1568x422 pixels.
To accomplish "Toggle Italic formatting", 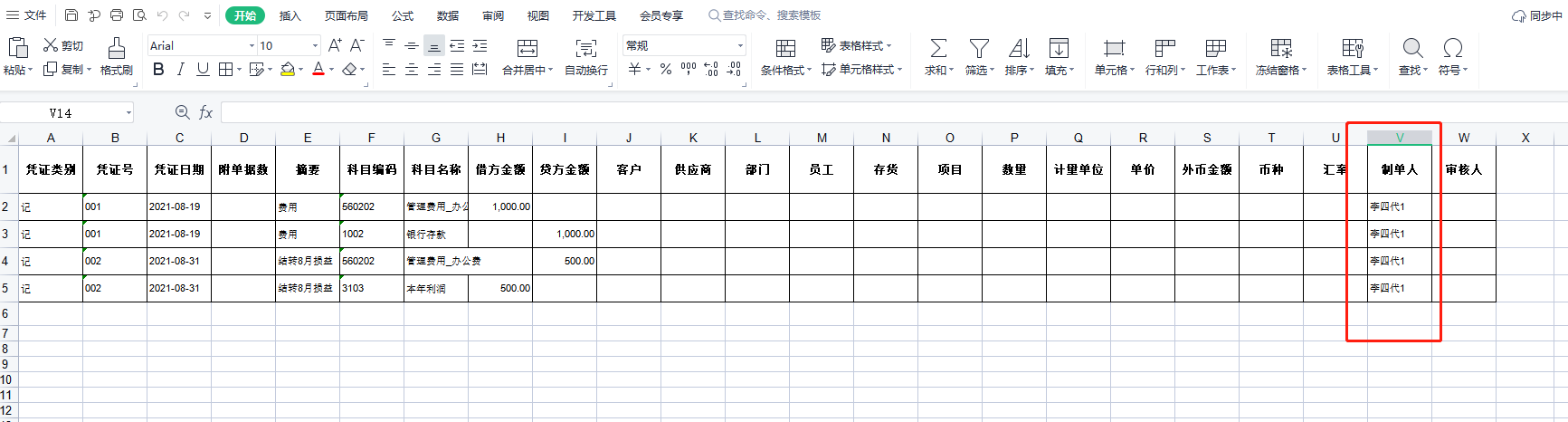I will [x=180, y=69].
